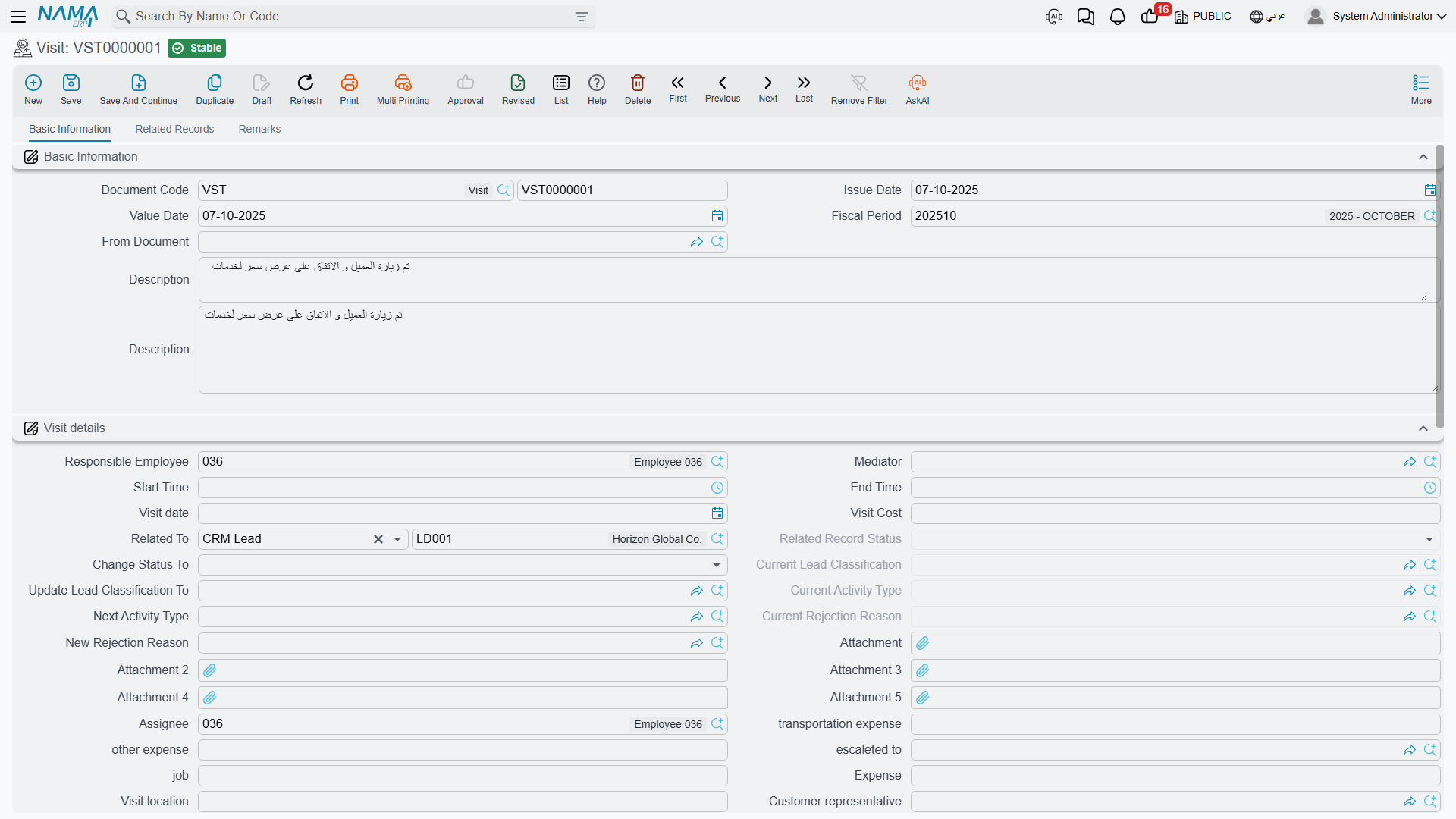Click NAMA ERP logo
The width and height of the screenshot is (1456, 819).
tap(68, 16)
